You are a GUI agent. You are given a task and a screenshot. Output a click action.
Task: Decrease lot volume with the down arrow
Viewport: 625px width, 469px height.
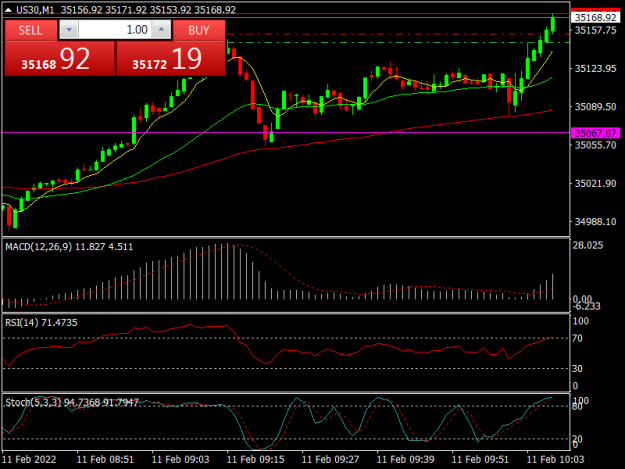point(69,30)
